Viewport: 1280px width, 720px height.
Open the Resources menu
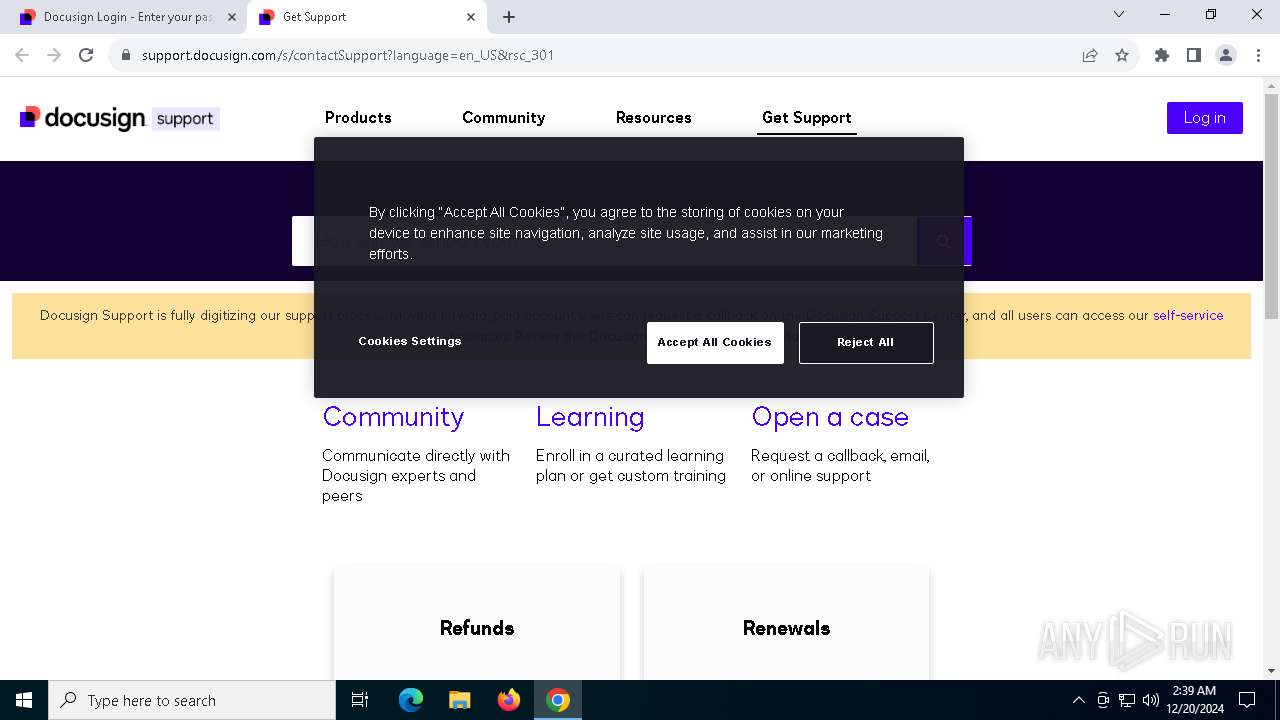point(654,118)
